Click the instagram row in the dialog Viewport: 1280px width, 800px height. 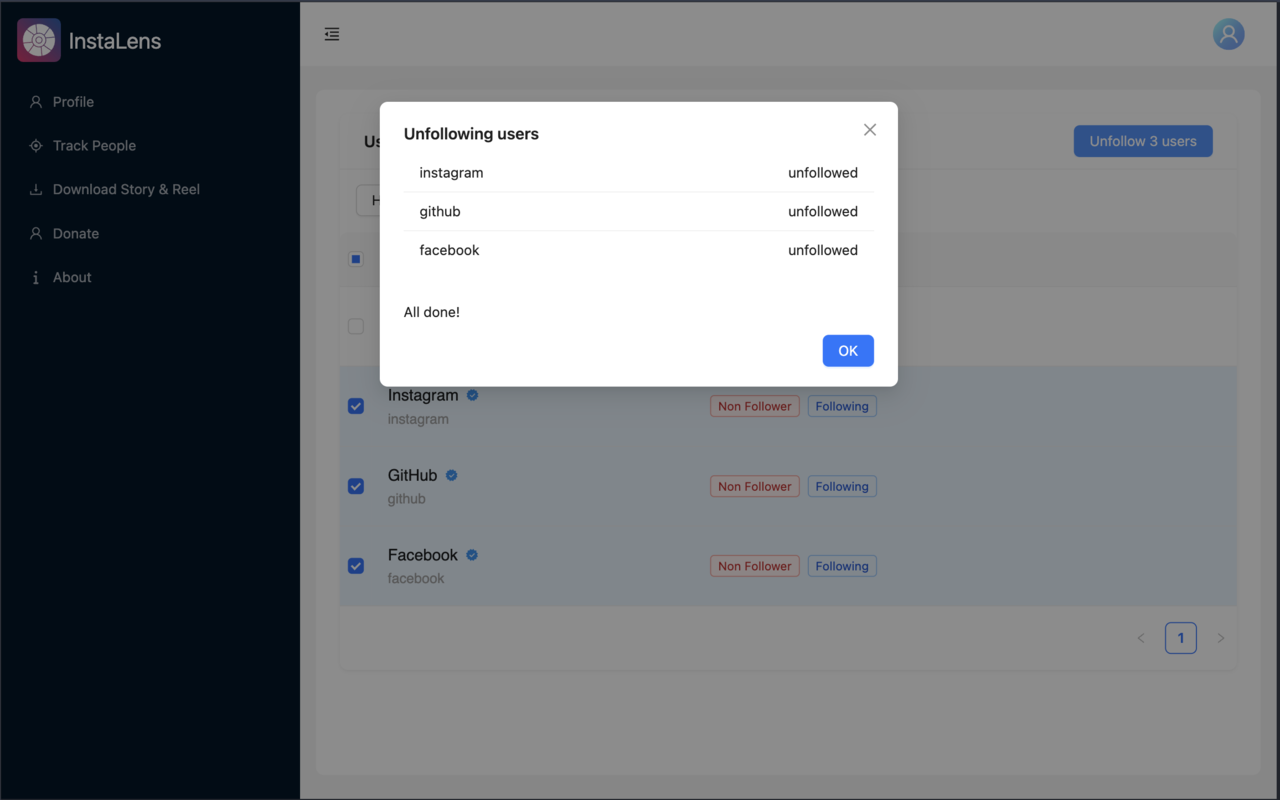pos(639,173)
